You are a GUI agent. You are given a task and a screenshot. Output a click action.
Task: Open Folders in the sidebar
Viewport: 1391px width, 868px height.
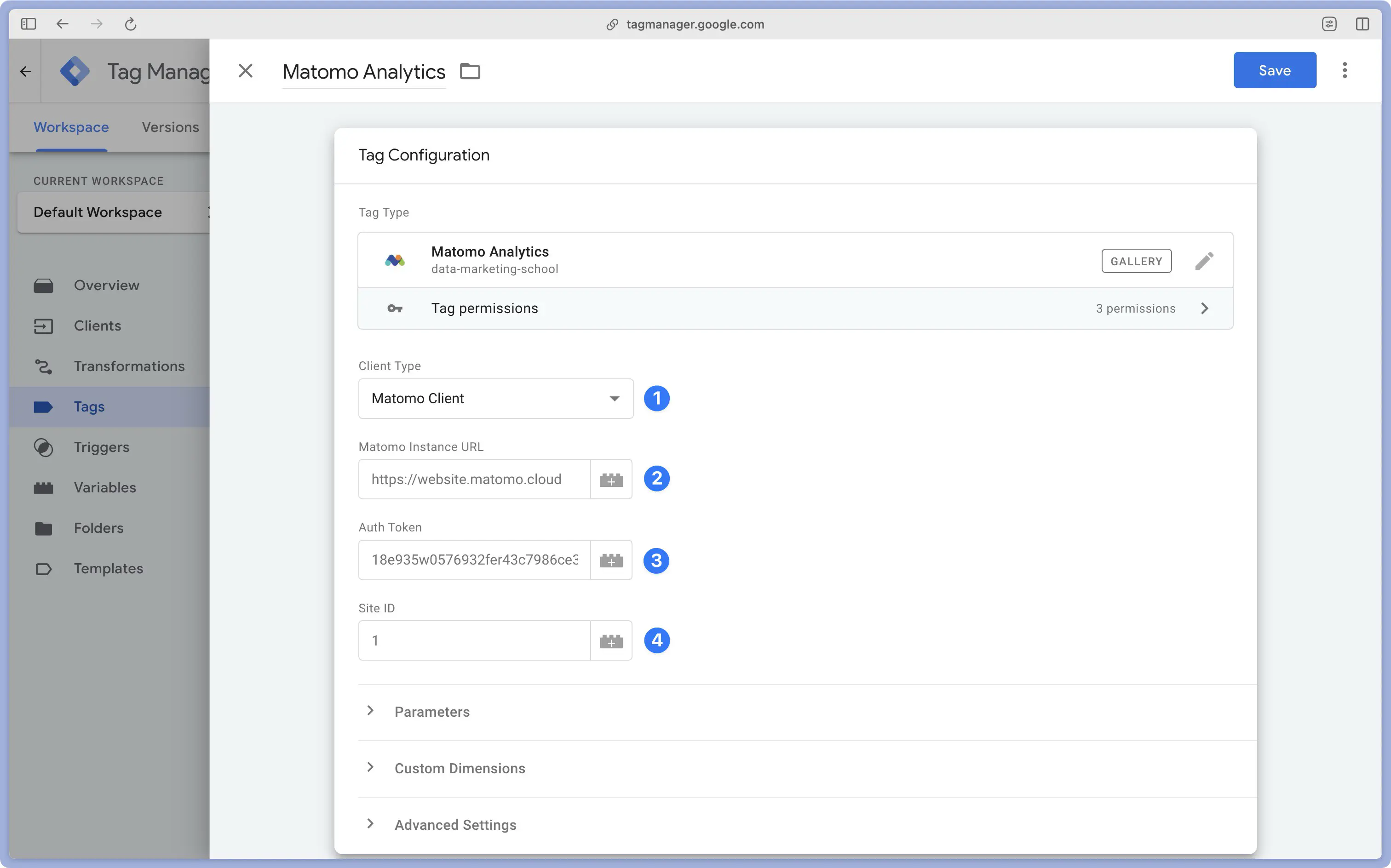[x=109, y=528]
